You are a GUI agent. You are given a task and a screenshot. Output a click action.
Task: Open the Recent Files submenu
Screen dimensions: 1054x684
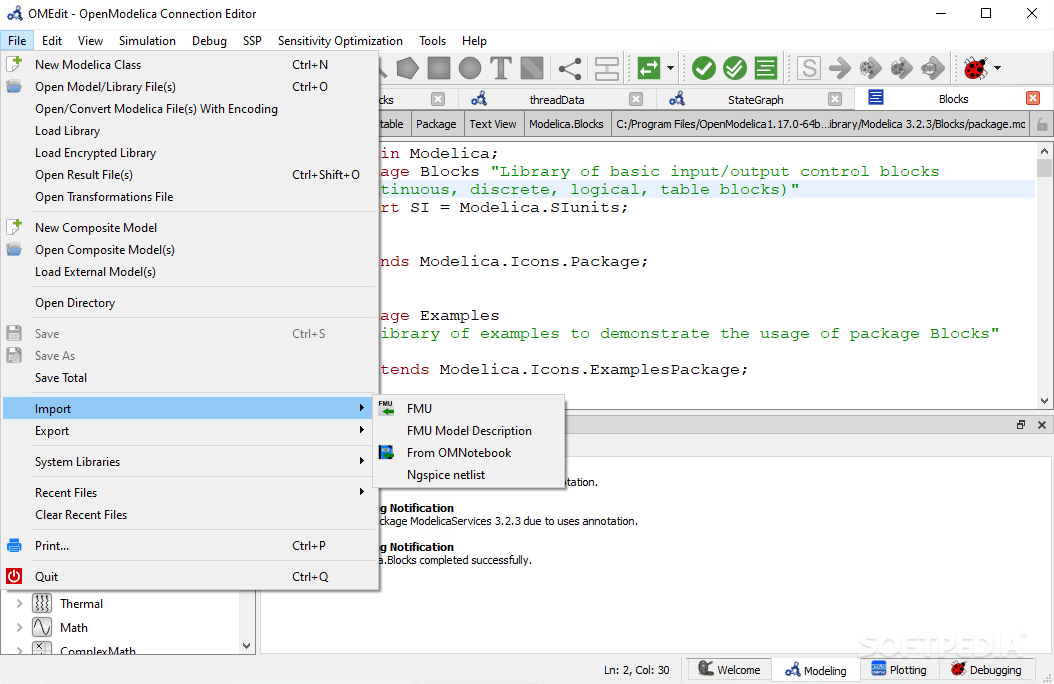188,493
